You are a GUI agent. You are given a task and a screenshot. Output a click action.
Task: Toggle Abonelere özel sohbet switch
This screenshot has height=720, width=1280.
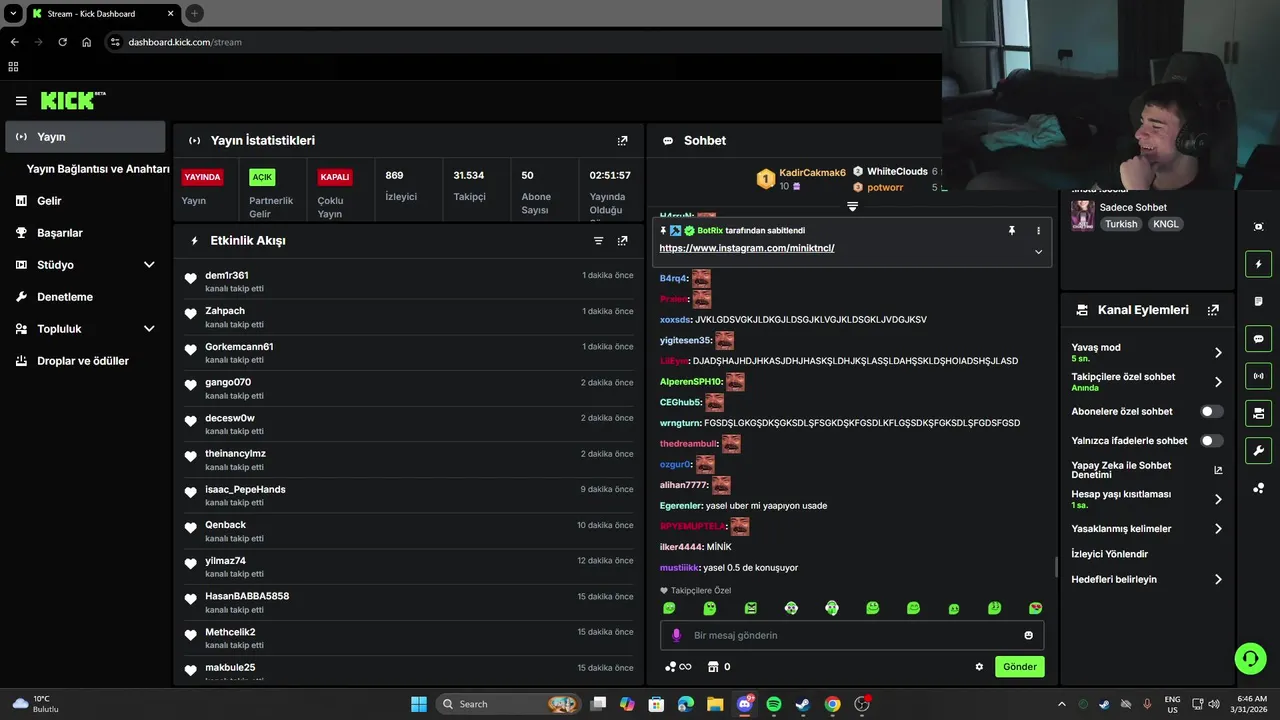(x=1212, y=411)
